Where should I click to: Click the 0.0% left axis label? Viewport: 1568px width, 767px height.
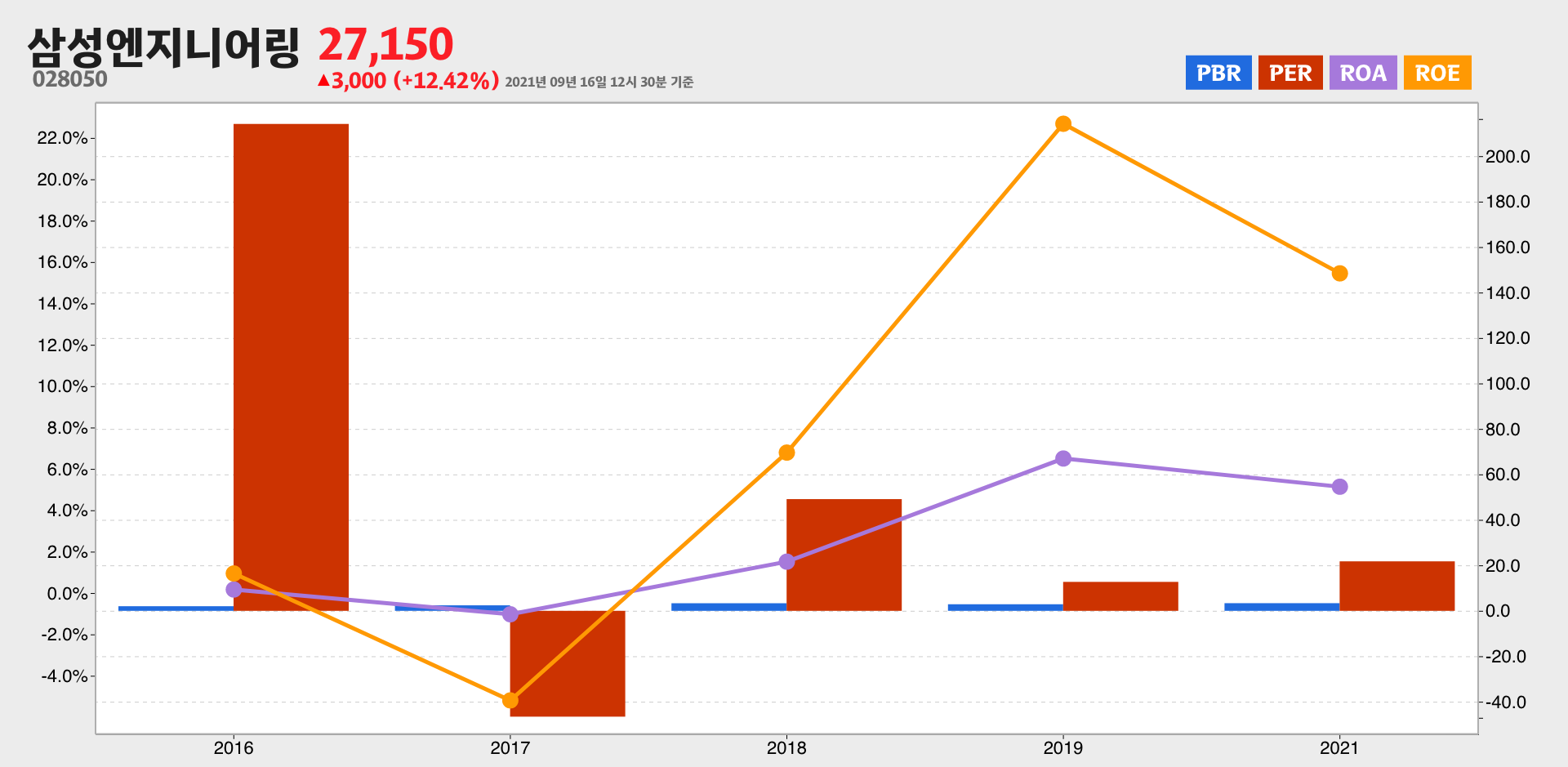pos(67,594)
